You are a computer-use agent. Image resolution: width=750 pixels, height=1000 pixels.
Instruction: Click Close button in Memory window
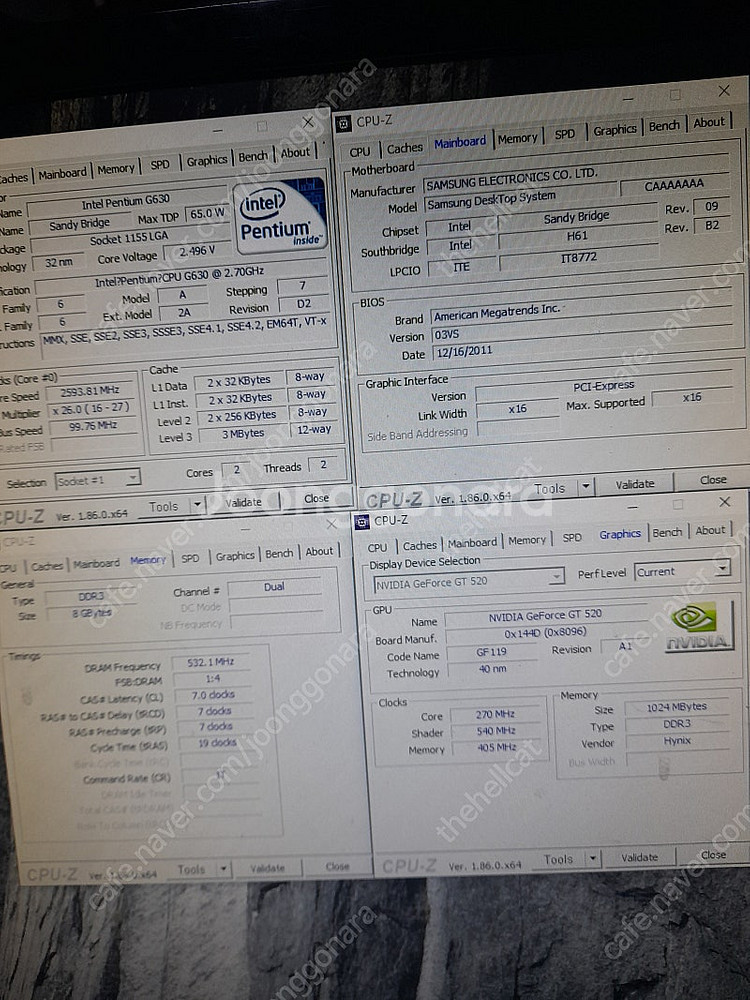click(337, 866)
